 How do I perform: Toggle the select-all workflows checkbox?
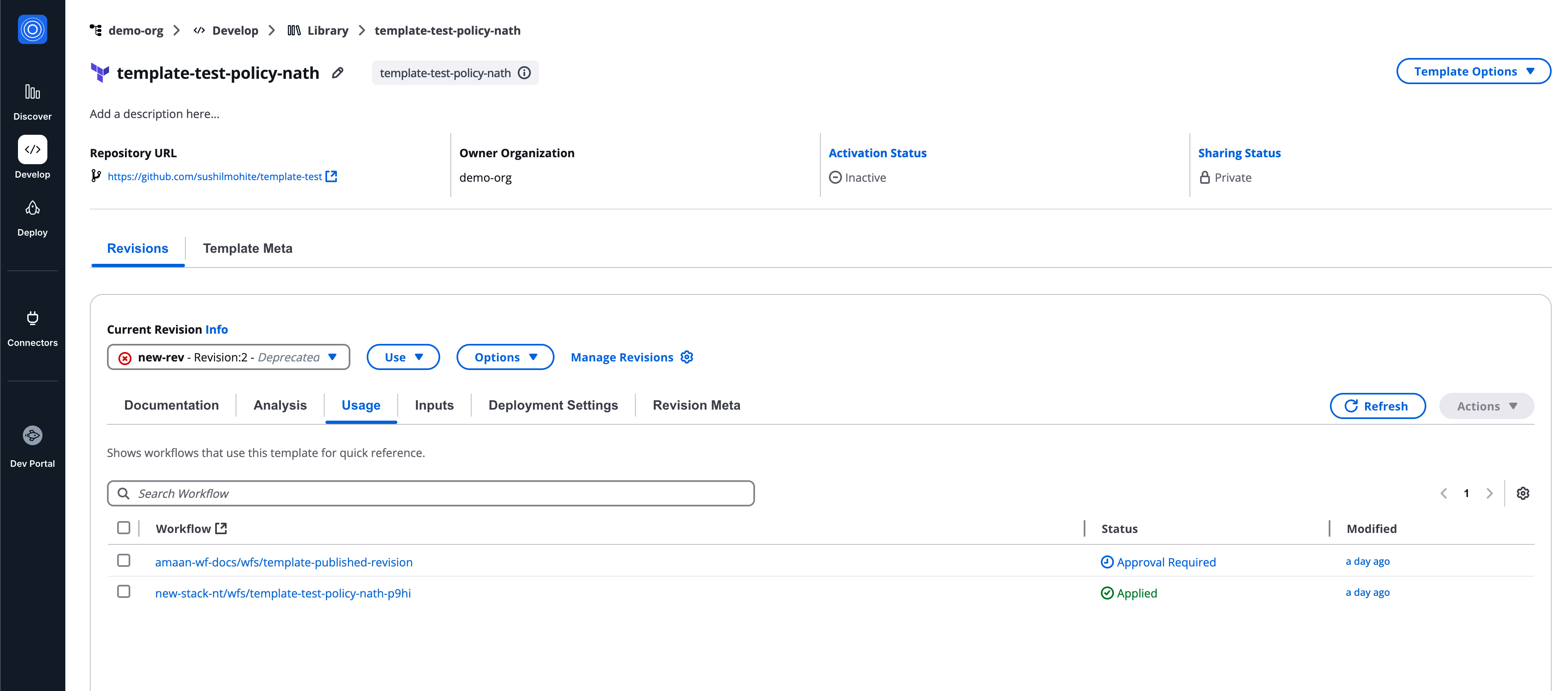[124, 528]
